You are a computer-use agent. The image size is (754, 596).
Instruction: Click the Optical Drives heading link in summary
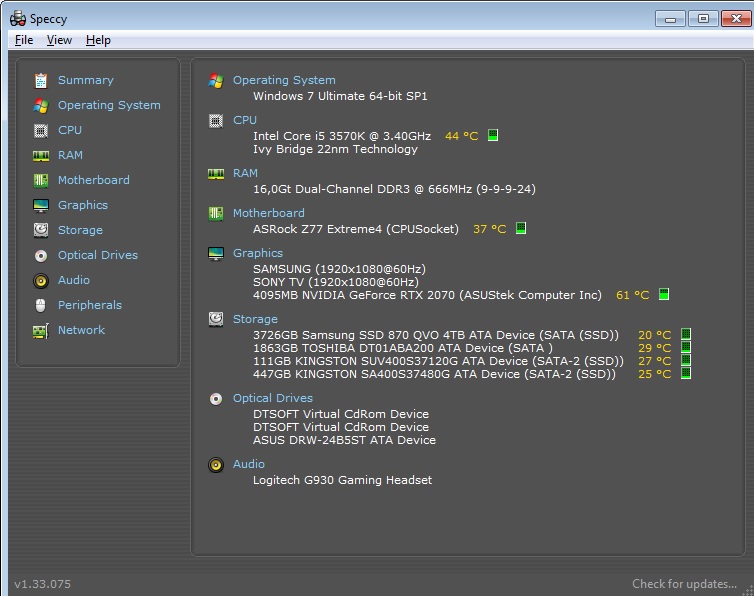(x=273, y=398)
